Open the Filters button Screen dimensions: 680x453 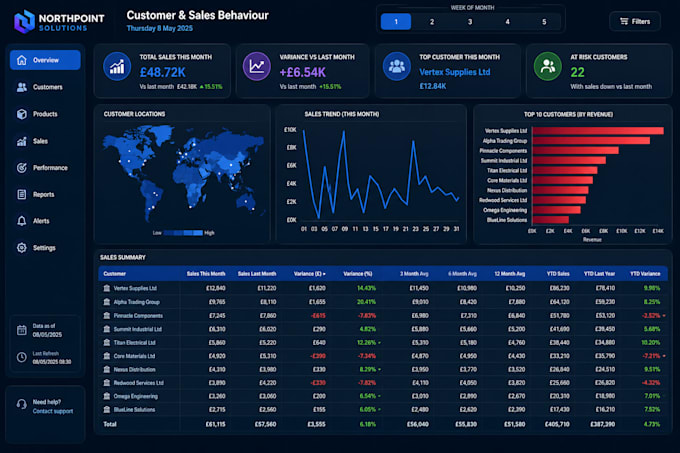coord(635,21)
